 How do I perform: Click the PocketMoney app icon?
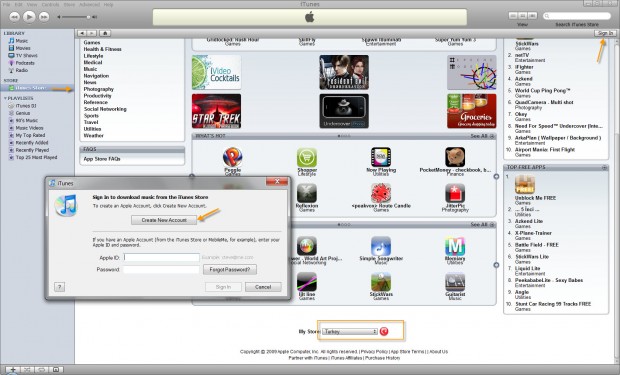pos(455,157)
